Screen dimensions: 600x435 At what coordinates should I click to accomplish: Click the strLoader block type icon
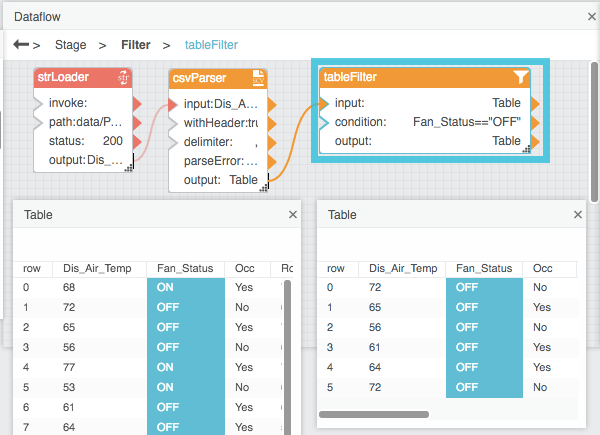click(x=123, y=78)
